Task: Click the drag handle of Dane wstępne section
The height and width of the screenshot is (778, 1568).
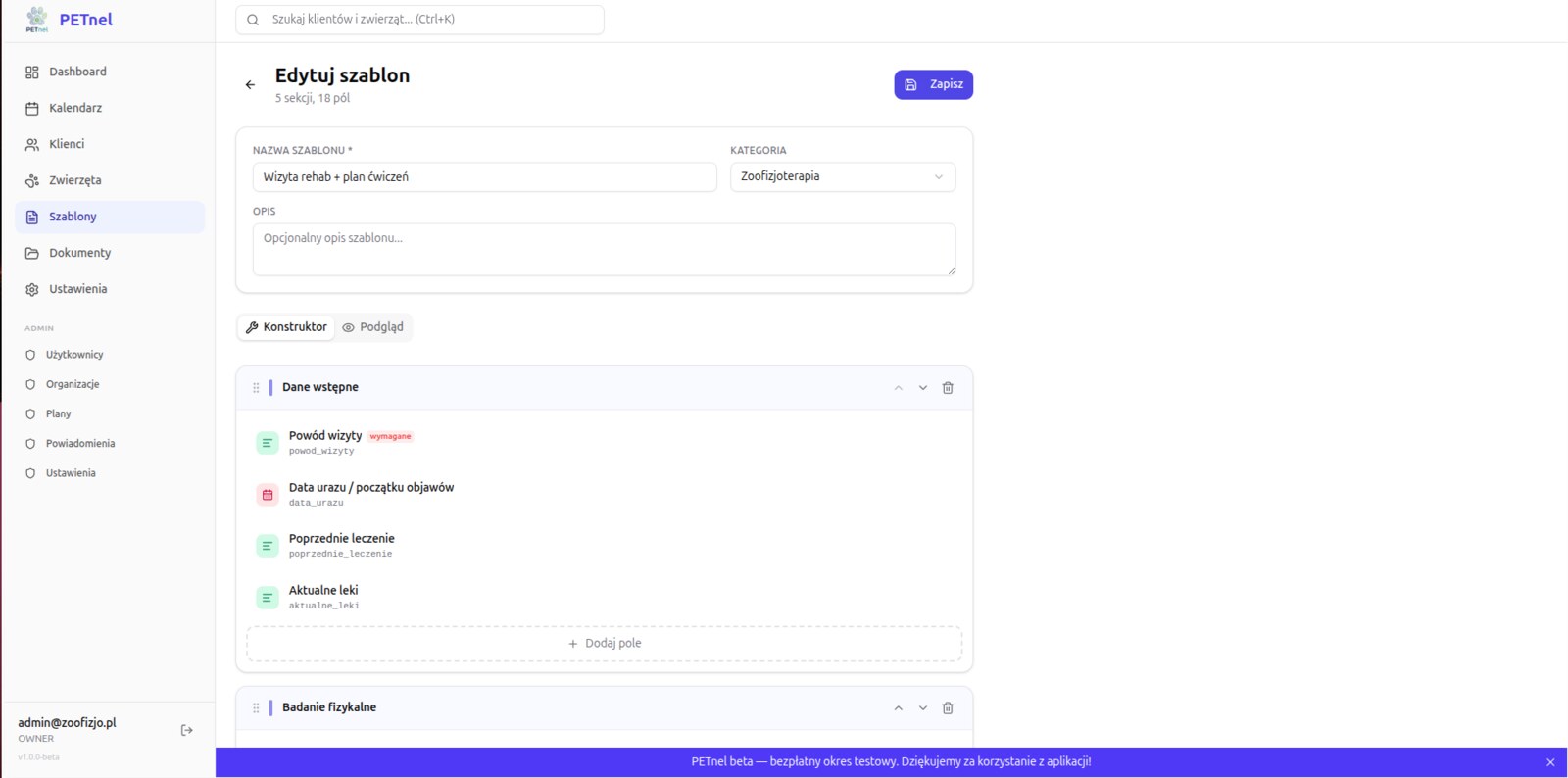Action: click(256, 388)
